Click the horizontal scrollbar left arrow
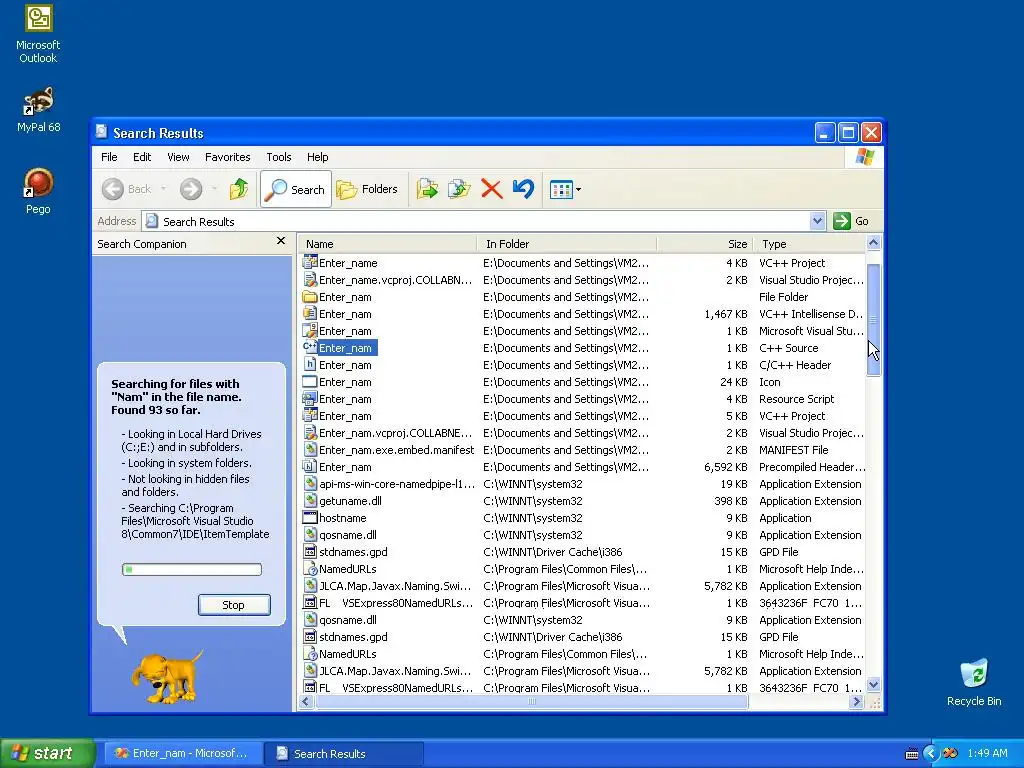The image size is (1024, 768). coord(306,702)
